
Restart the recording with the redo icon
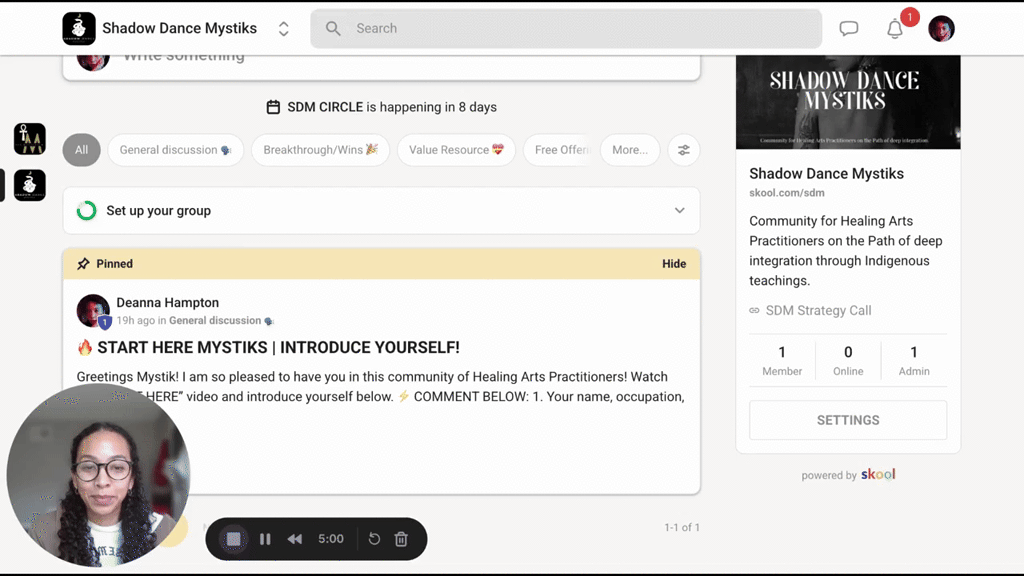374,539
